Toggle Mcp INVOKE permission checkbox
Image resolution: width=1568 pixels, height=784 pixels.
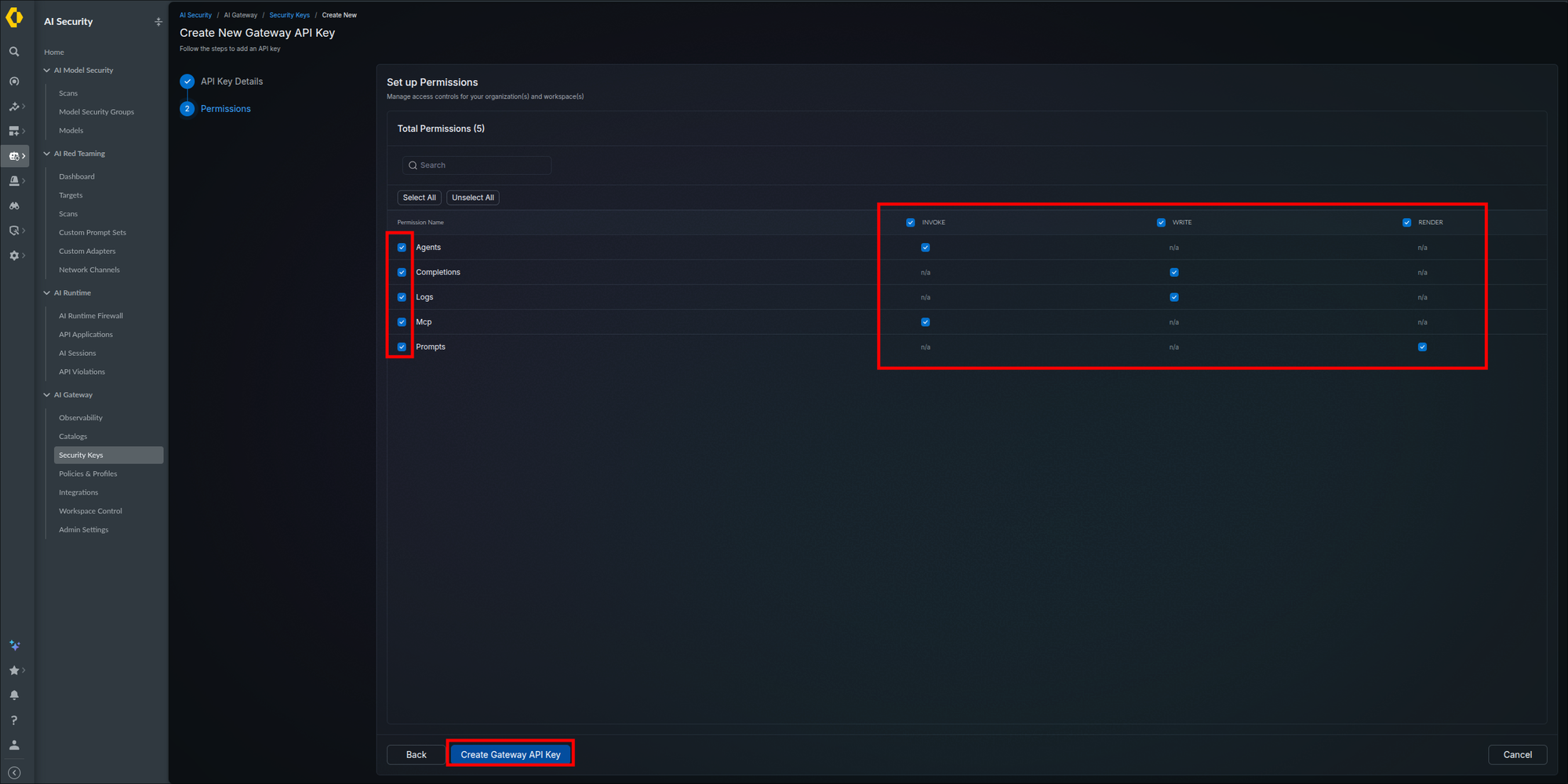(x=926, y=322)
